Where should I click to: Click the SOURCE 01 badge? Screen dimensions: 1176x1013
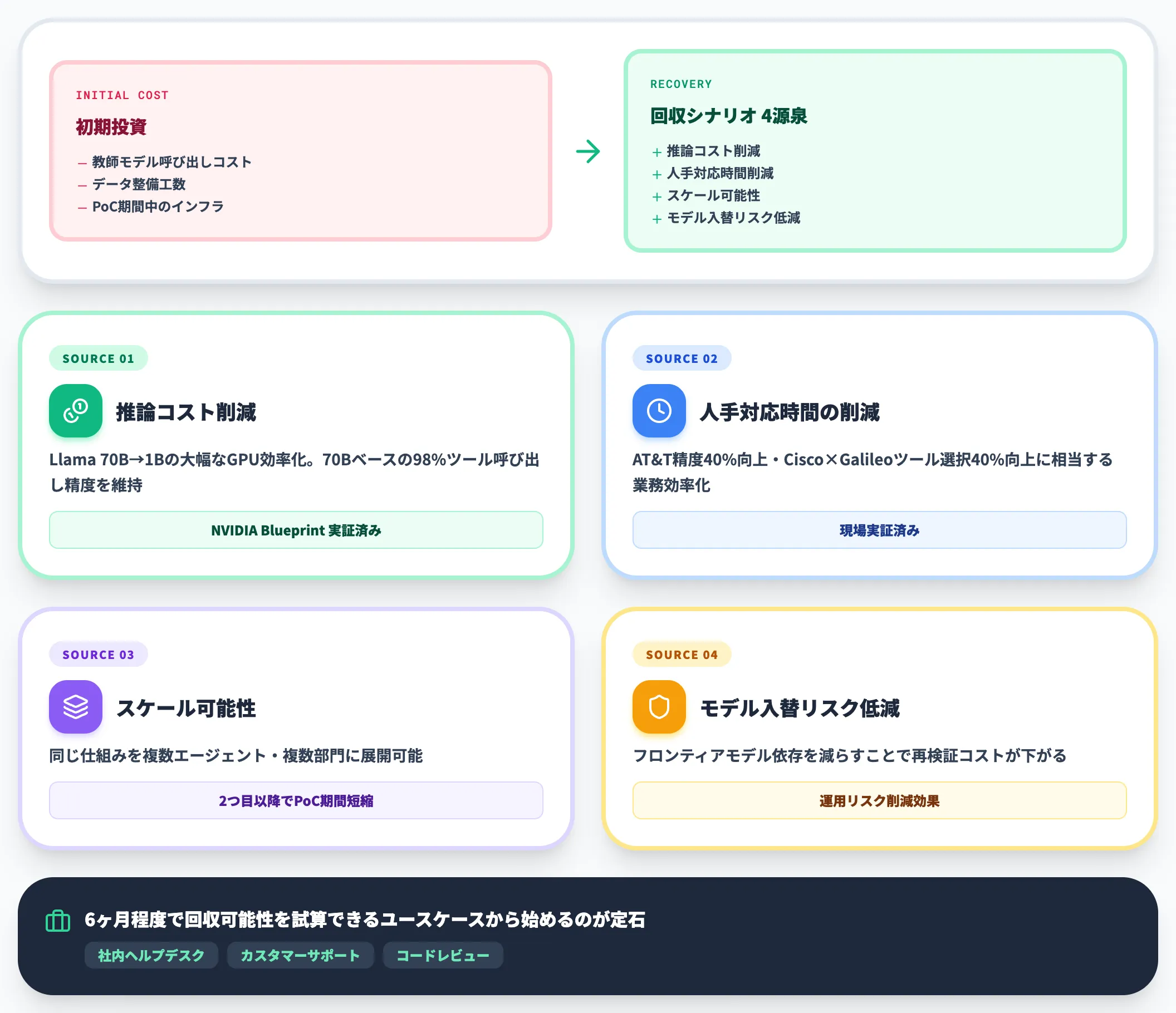98,358
